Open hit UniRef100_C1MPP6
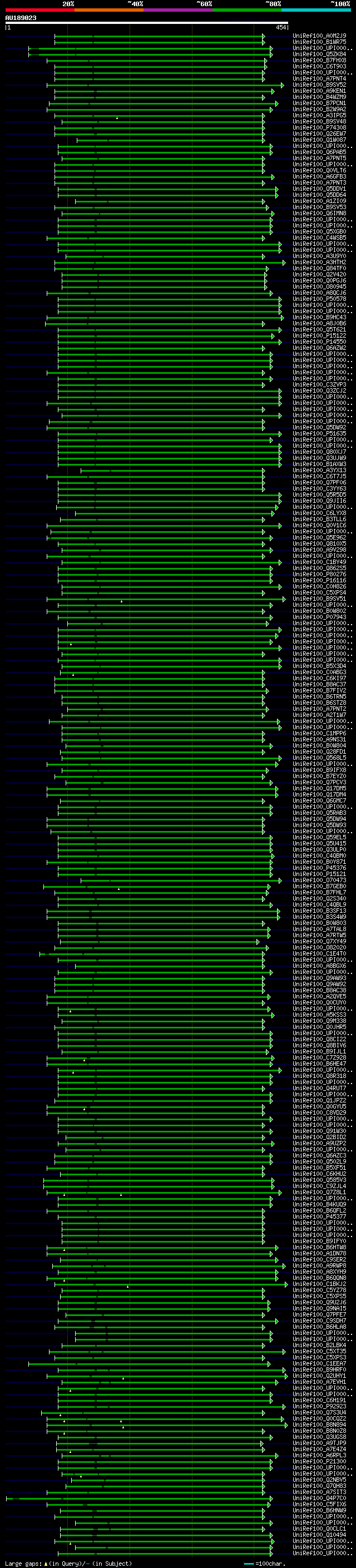 (x=319, y=734)
